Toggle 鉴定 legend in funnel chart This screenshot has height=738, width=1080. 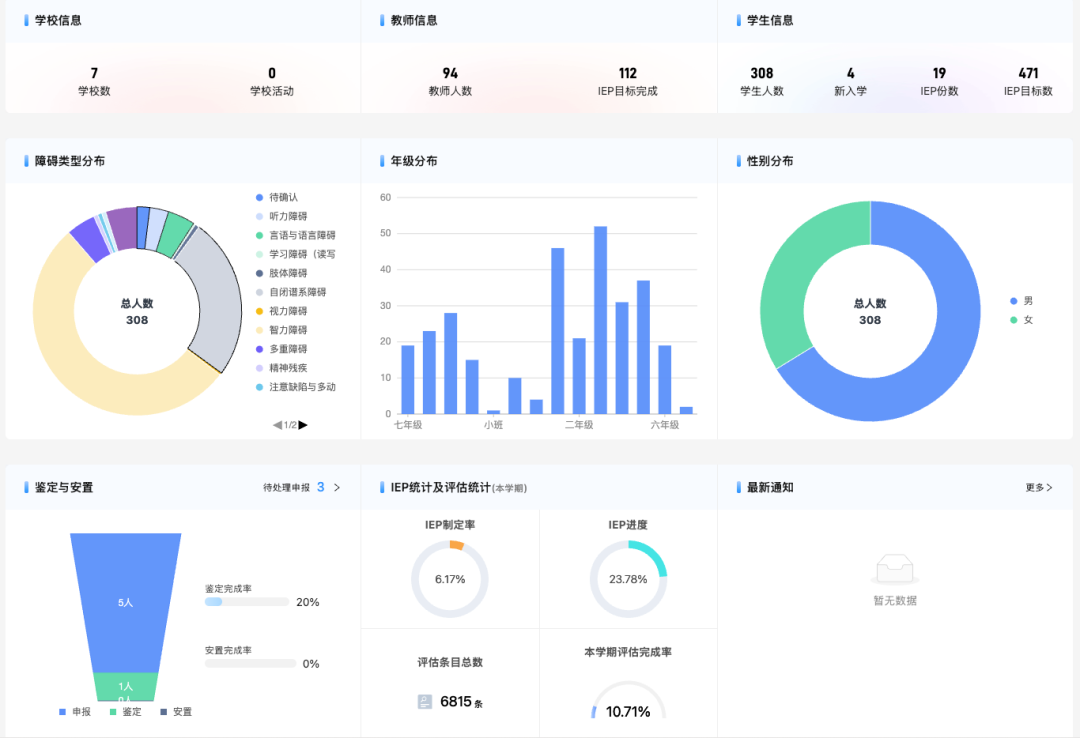125,712
